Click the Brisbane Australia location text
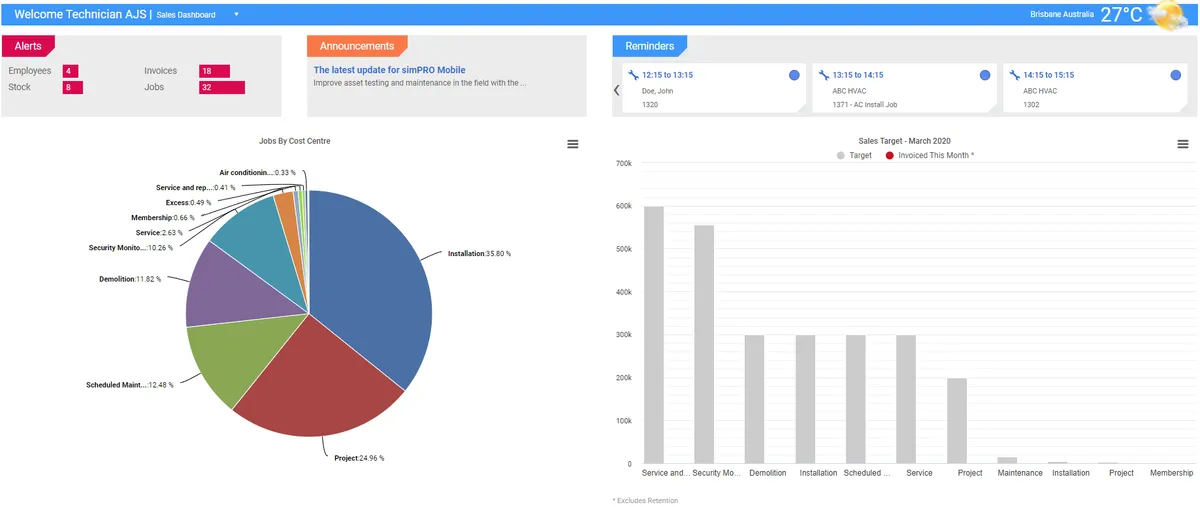This screenshot has width=1200, height=507. 1061,15
